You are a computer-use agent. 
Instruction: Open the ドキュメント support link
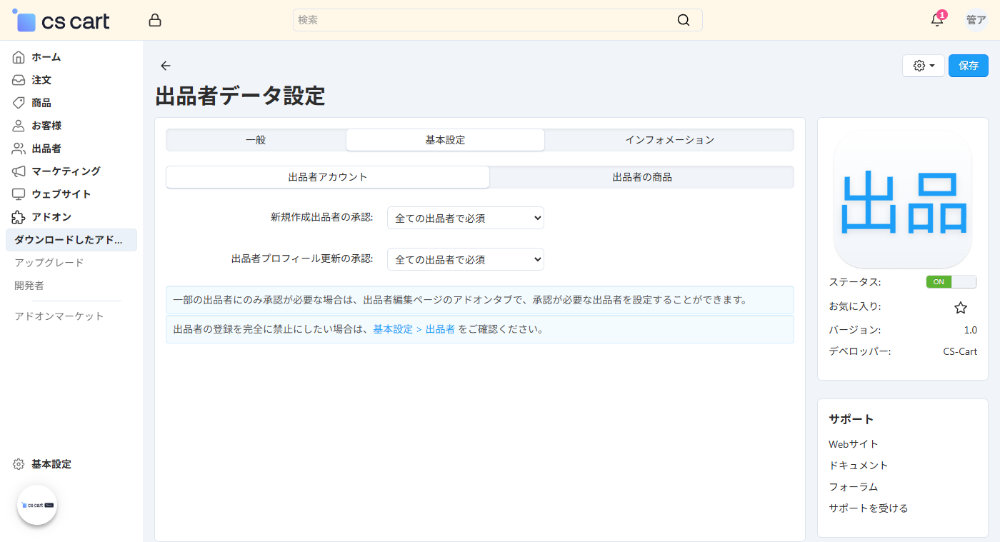858,465
